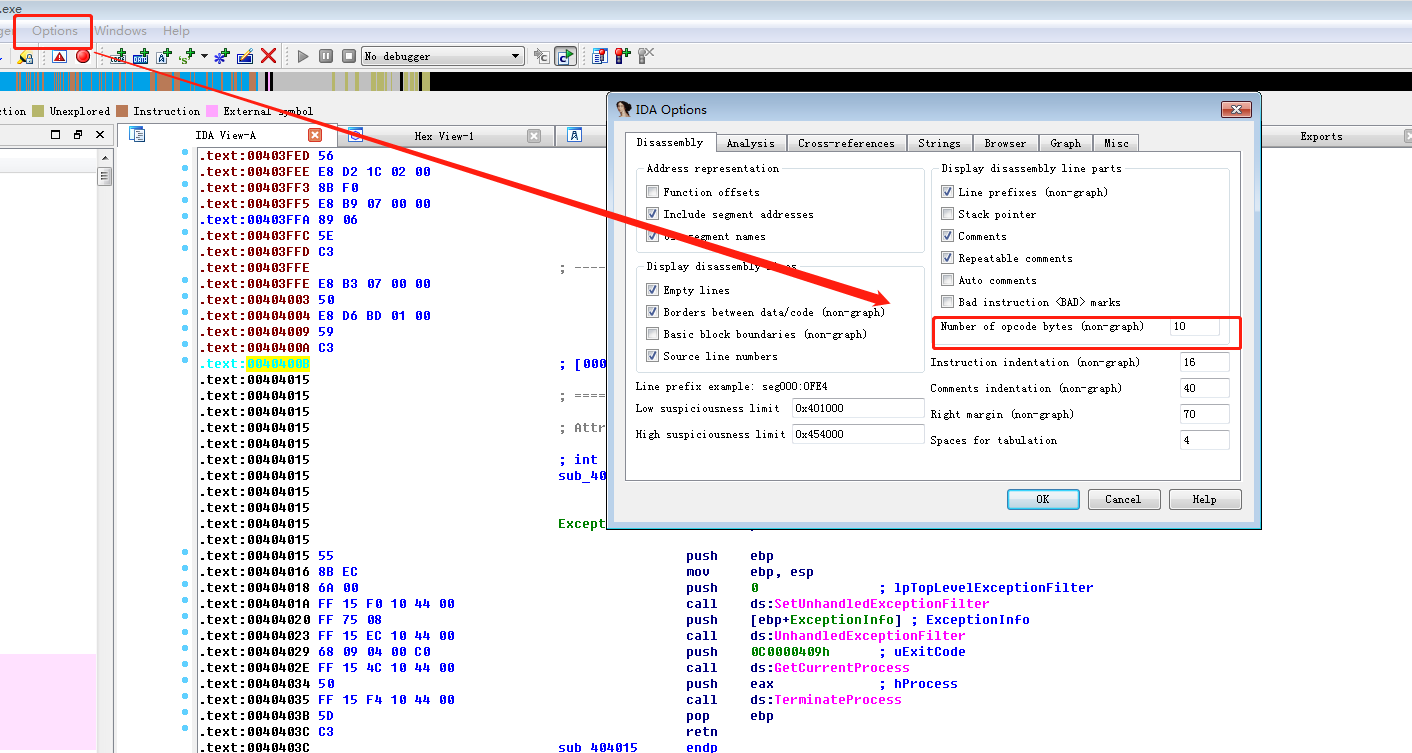Click the Low suspiciousness limit field
1412x753 pixels.
858,408
